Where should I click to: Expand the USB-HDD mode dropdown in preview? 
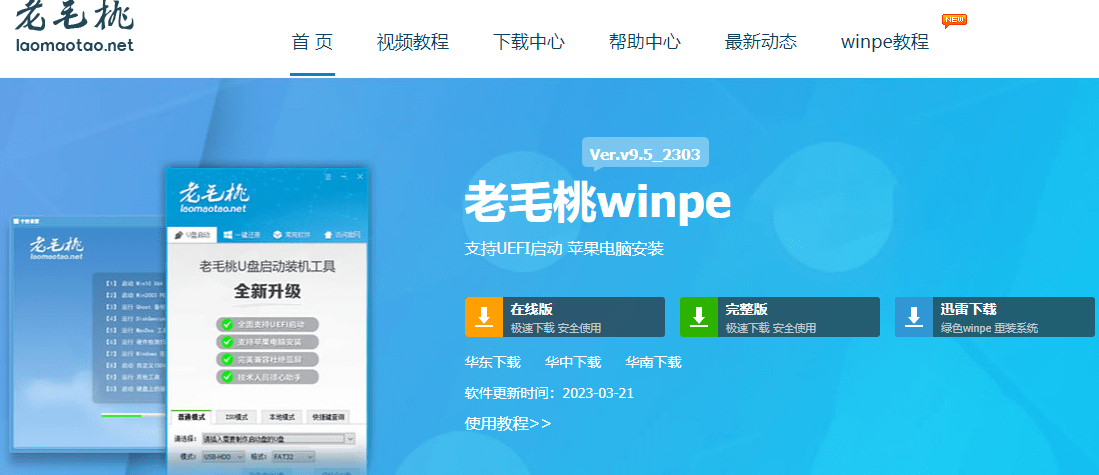[x=222, y=456]
